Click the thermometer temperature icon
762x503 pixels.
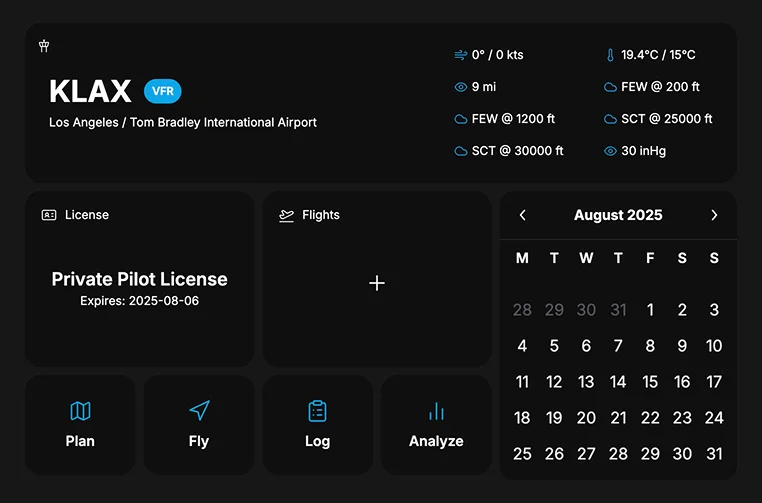coord(610,55)
